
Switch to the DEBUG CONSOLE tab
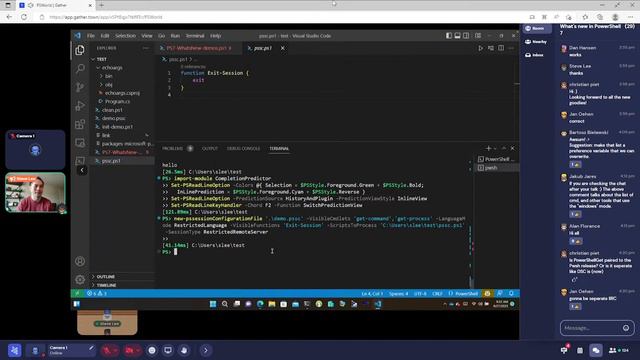pos(244,149)
